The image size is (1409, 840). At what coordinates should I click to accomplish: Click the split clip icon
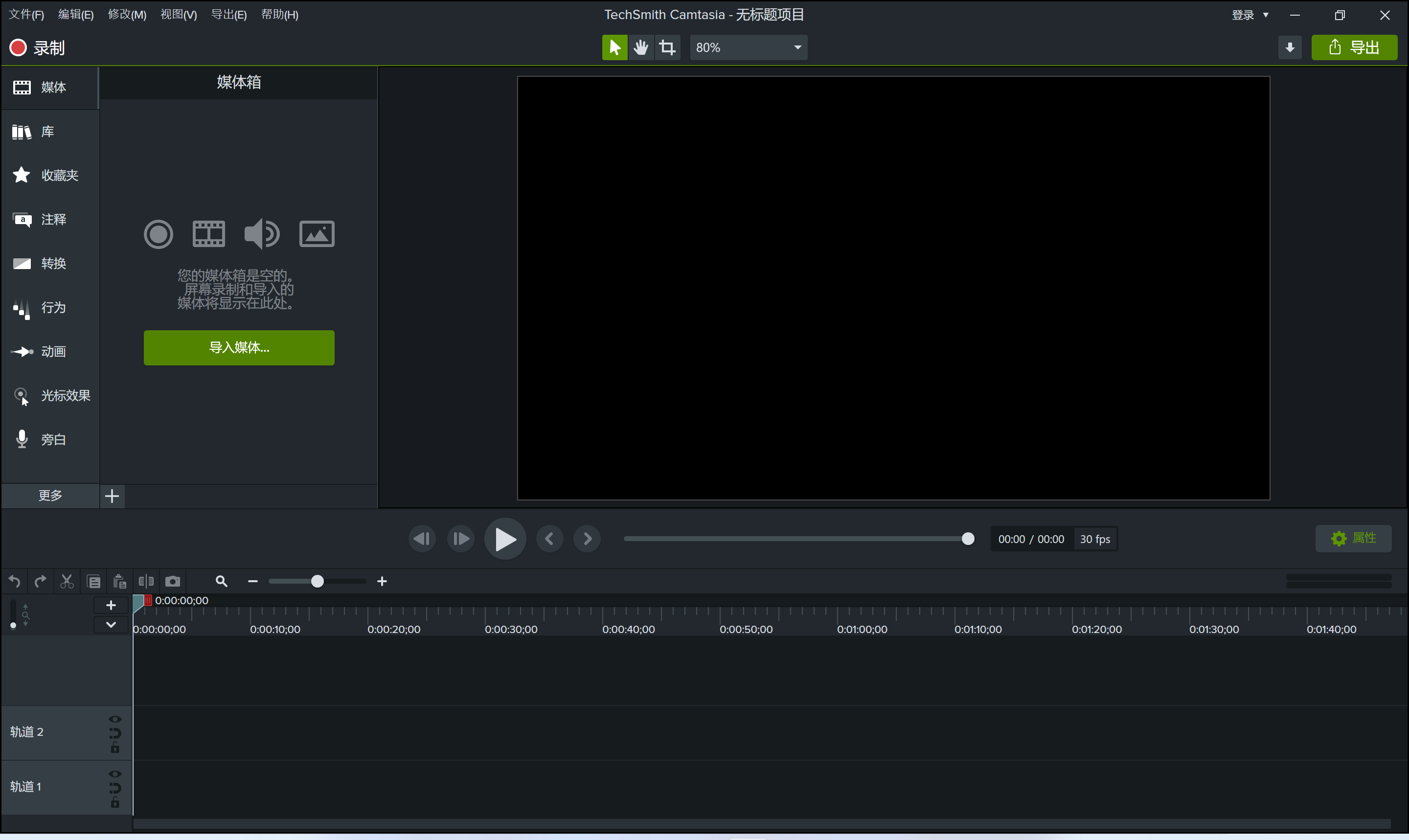(x=146, y=582)
